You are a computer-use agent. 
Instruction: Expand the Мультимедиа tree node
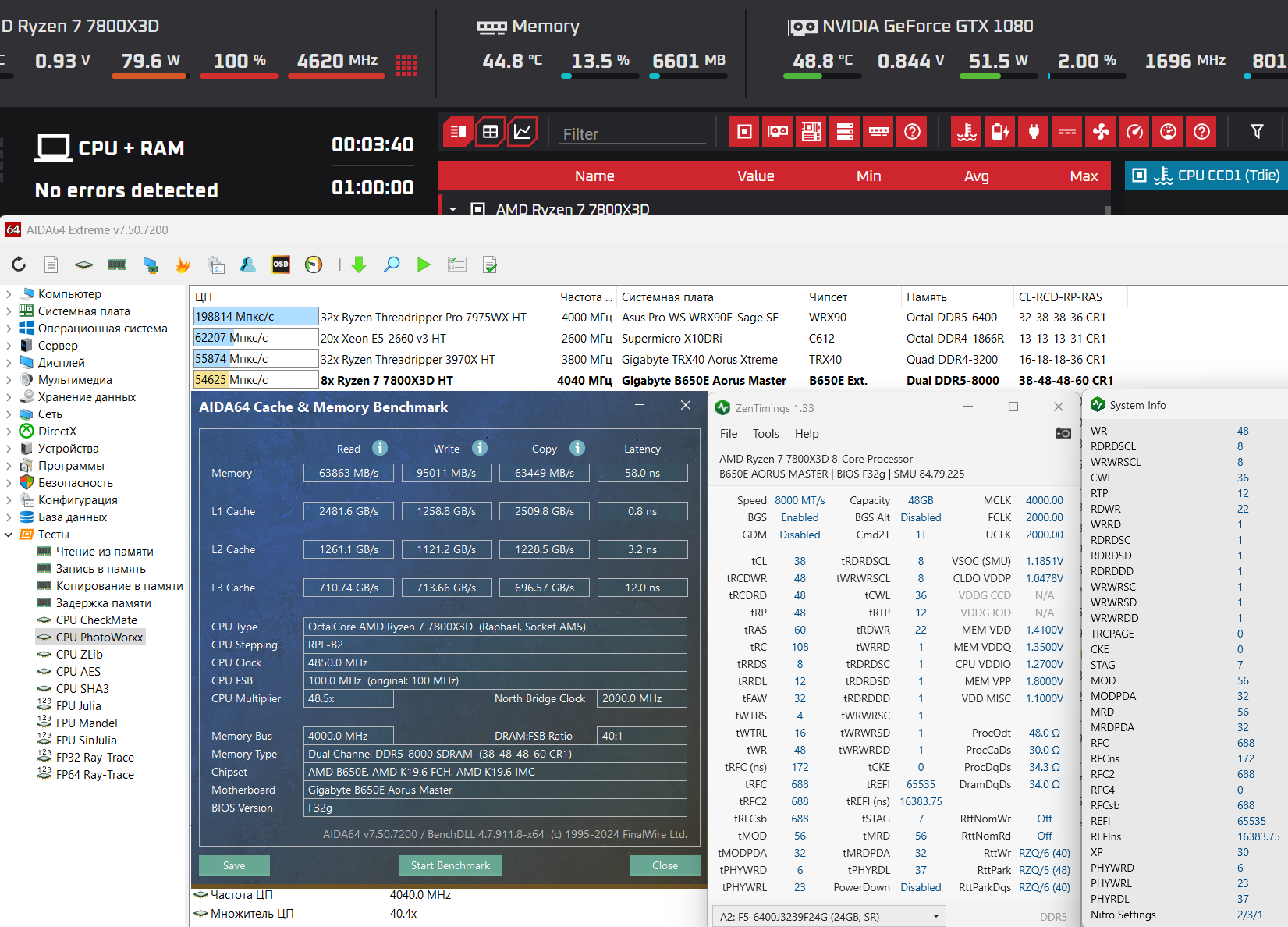point(9,380)
